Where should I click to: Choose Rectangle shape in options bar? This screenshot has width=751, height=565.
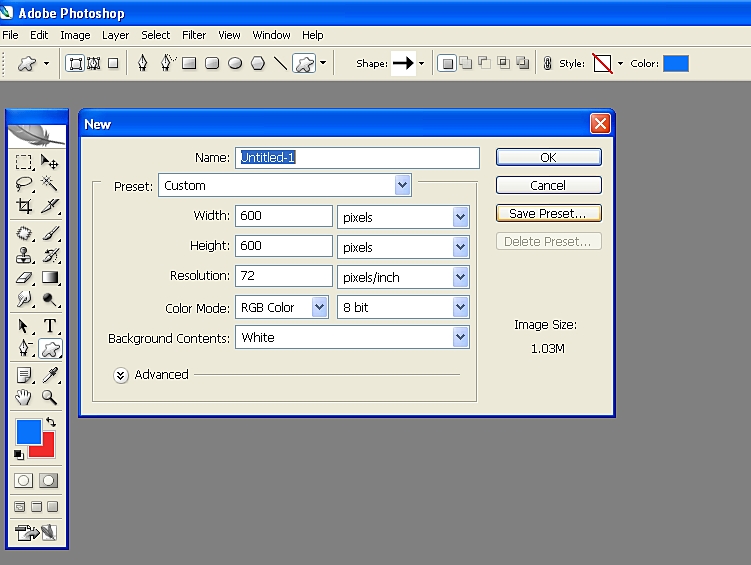[189, 63]
